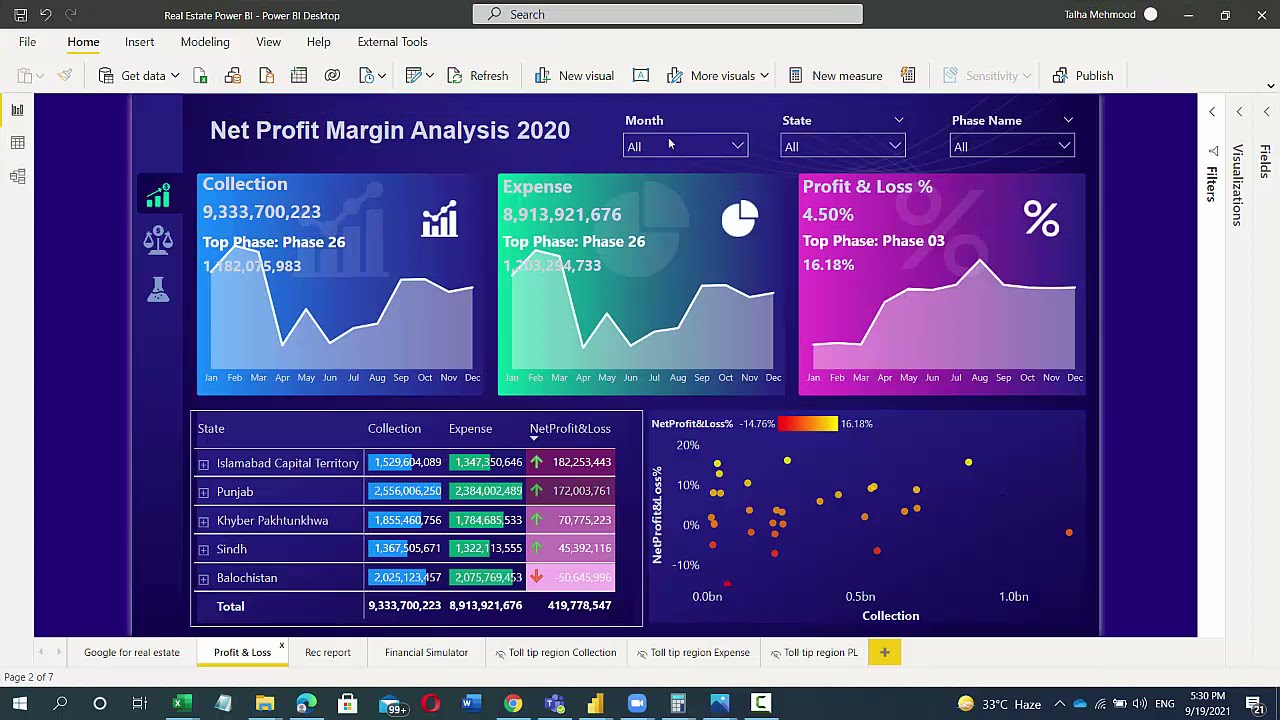Click the Collection card area chart
Viewport: 1280px width, 720px height.
pyautogui.click(x=340, y=310)
